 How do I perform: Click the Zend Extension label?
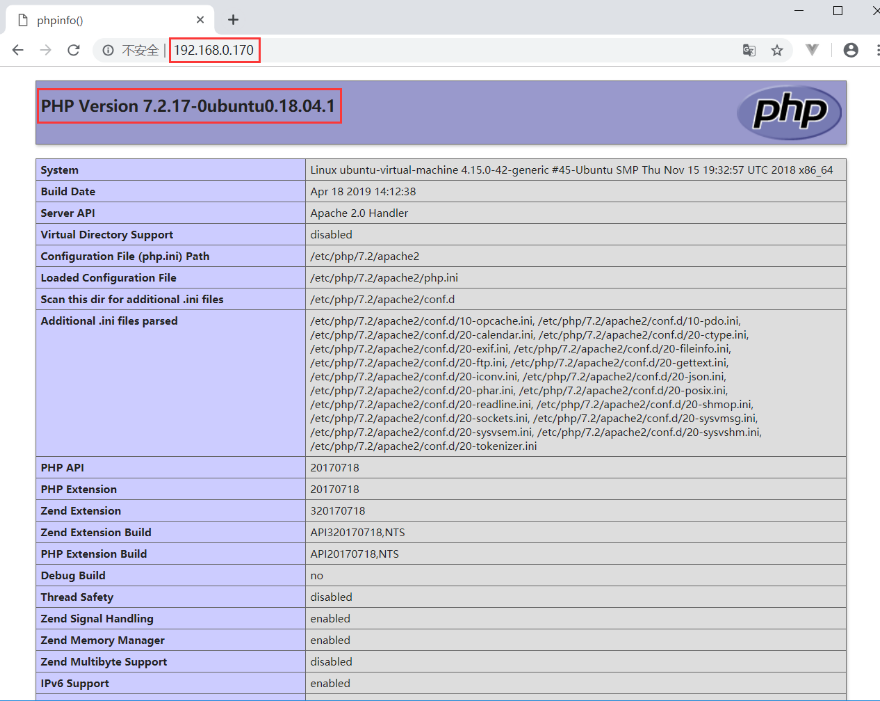point(81,511)
